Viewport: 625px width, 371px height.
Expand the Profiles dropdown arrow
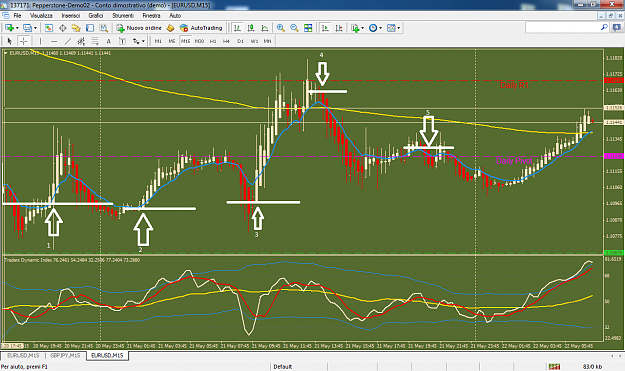tap(35, 28)
